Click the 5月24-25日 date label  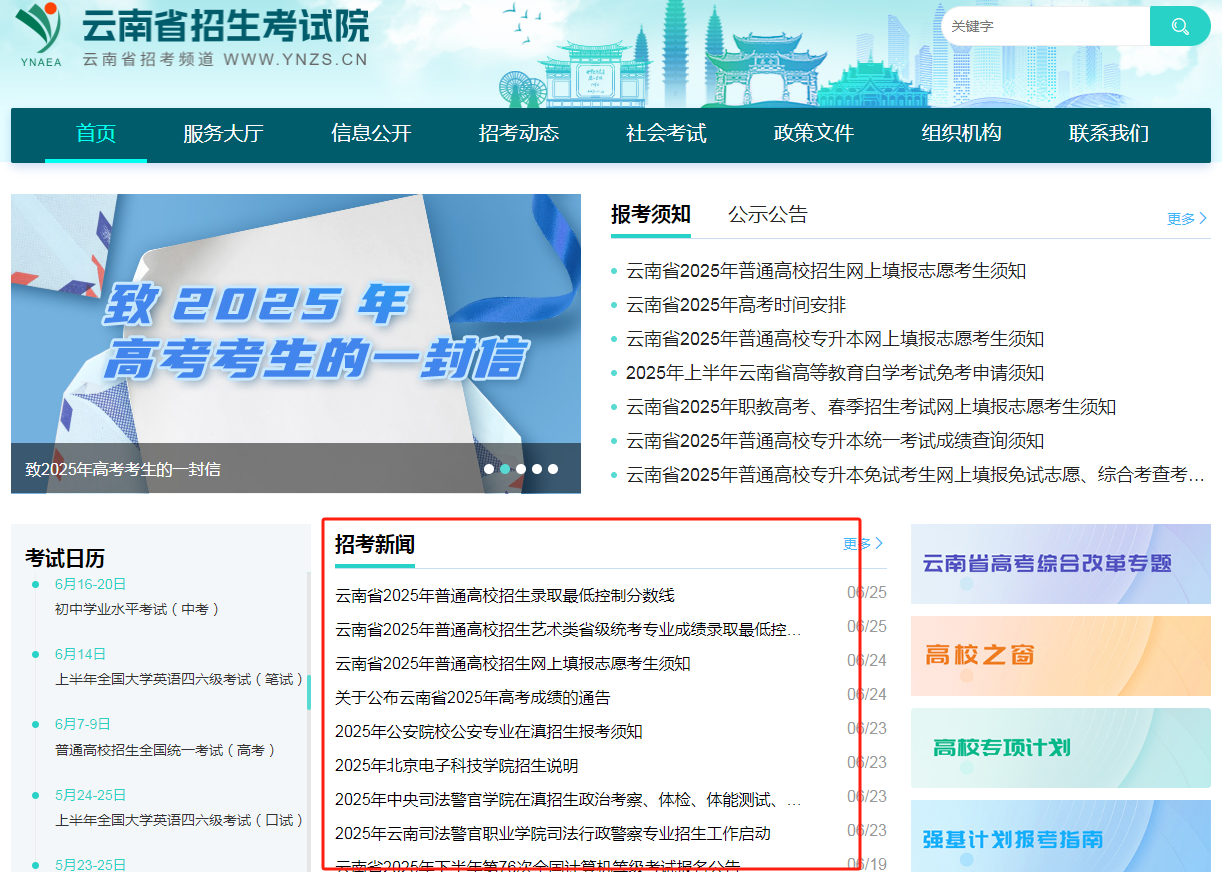(91, 795)
